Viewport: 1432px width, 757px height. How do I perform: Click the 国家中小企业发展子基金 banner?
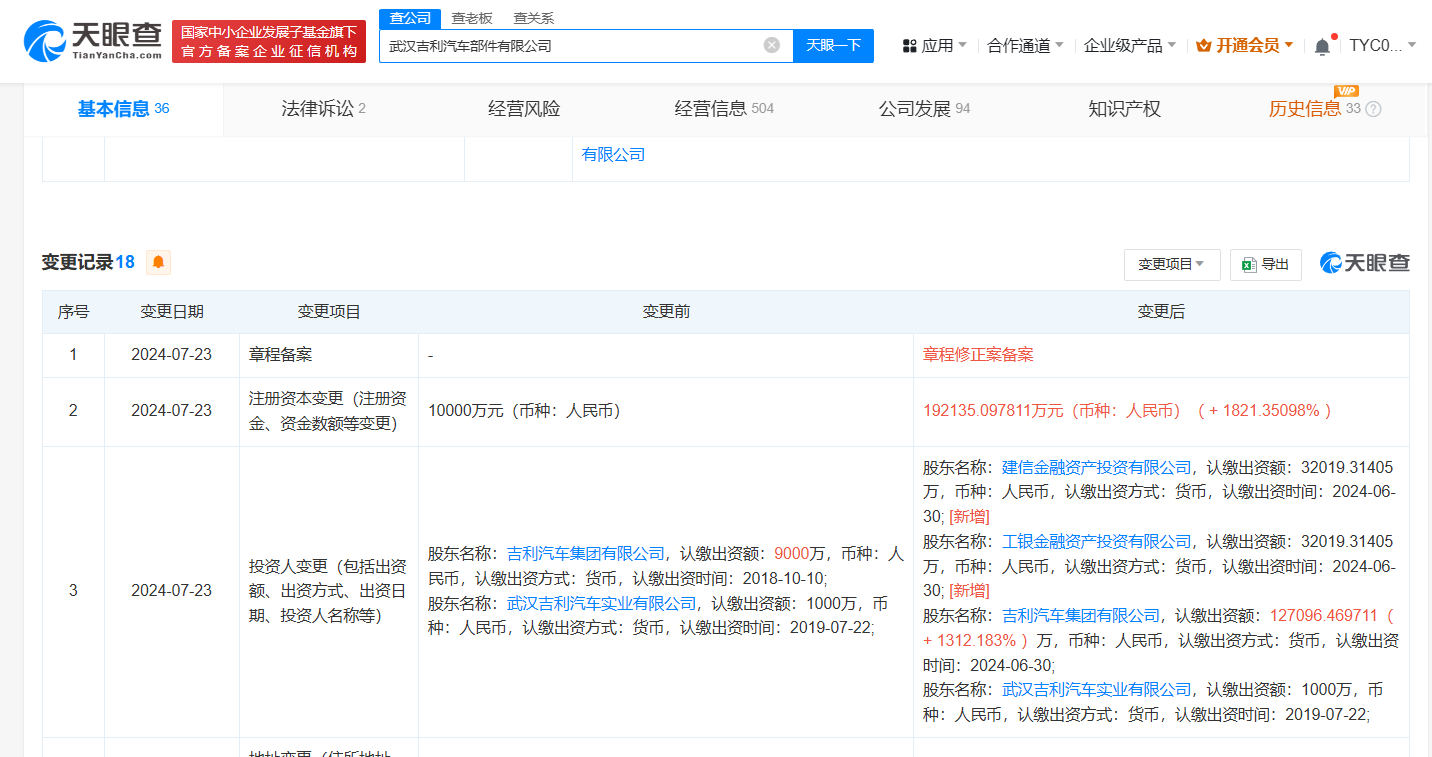pyautogui.click(x=269, y=41)
